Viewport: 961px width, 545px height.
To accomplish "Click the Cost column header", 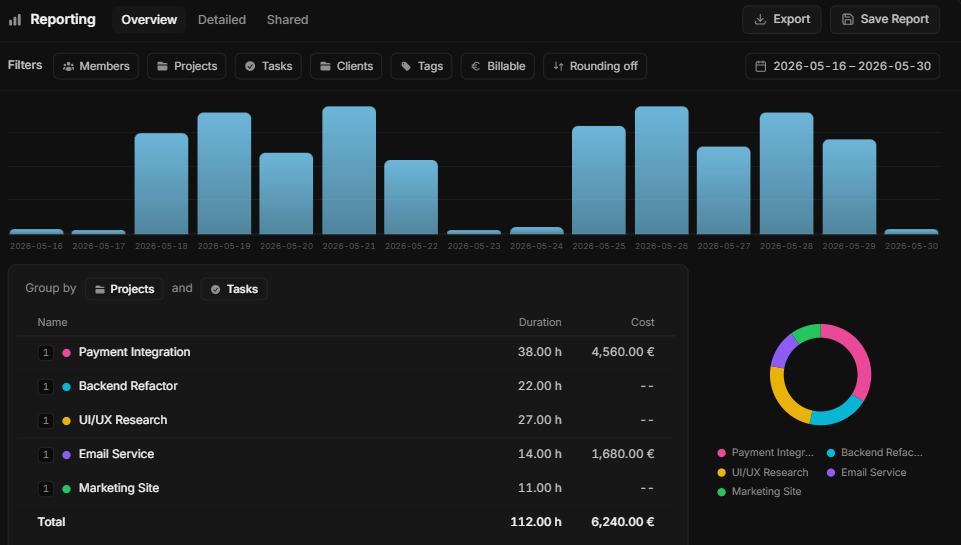I will (643, 322).
